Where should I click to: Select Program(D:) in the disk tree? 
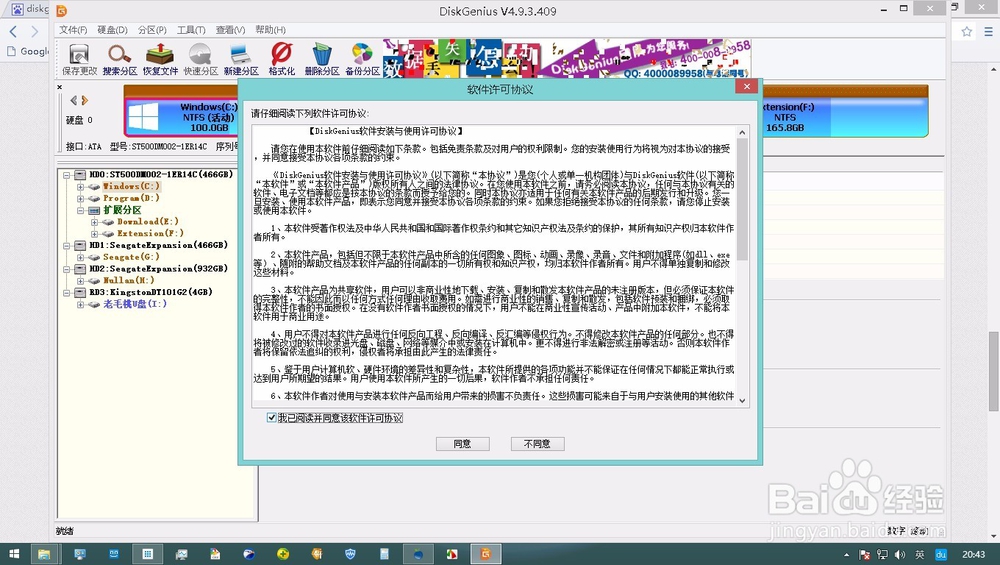(x=131, y=198)
